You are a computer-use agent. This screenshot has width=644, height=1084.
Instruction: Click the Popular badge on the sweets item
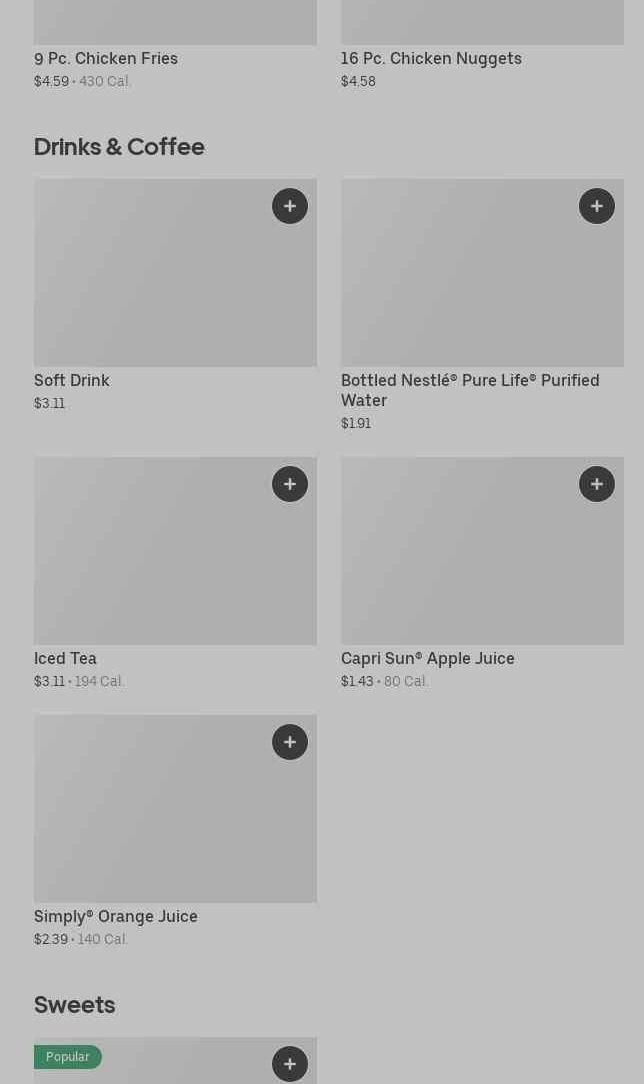[68, 1057]
